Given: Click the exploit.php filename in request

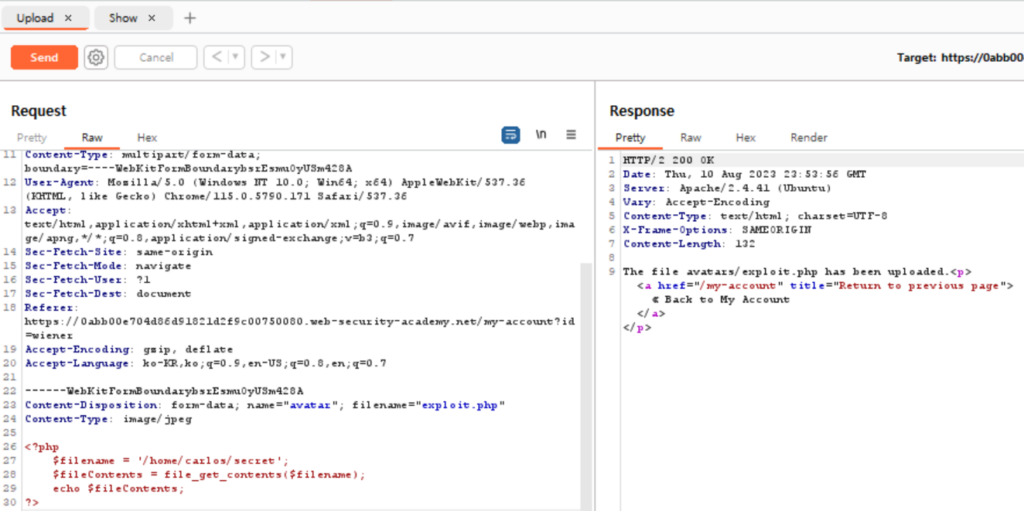Looking at the screenshot, I should coord(462,405).
